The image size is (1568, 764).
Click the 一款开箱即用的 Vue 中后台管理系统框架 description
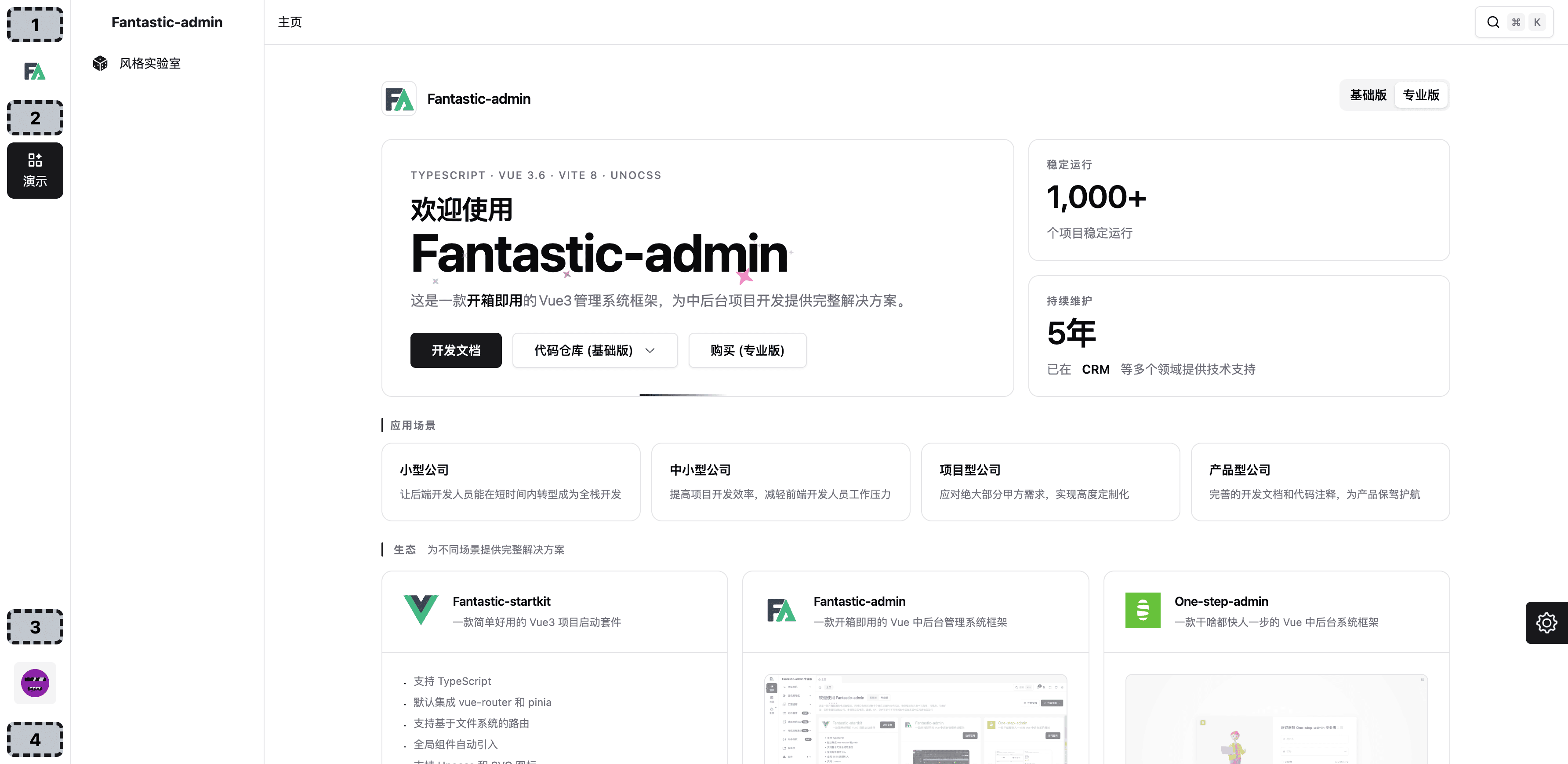(910, 622)
